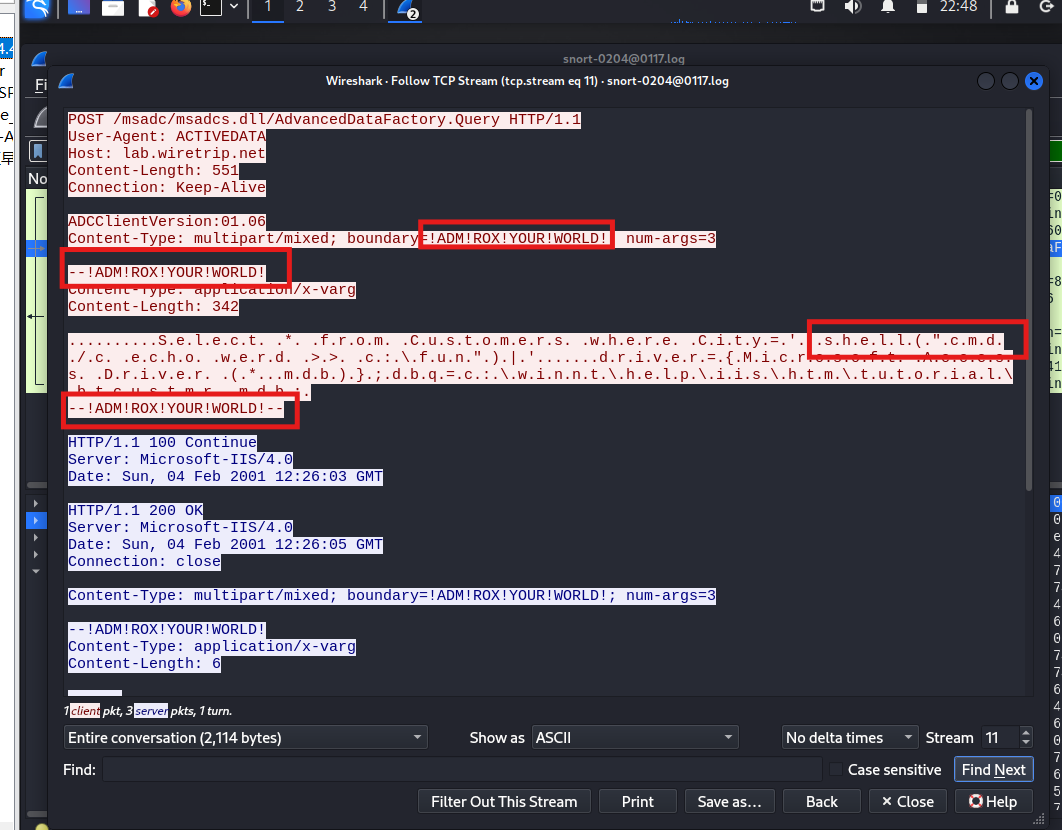Open the display settings tray icon

click(x=817, y=7)
